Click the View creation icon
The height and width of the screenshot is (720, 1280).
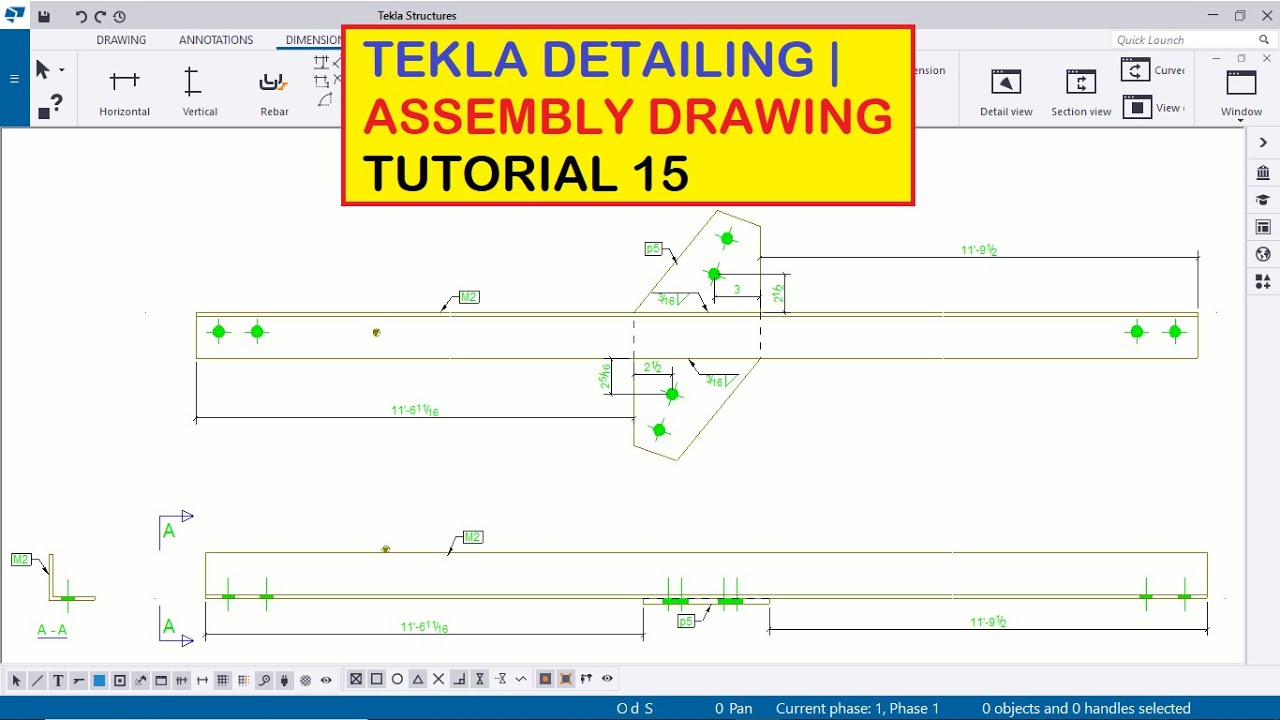click(x=1136, y=107)
